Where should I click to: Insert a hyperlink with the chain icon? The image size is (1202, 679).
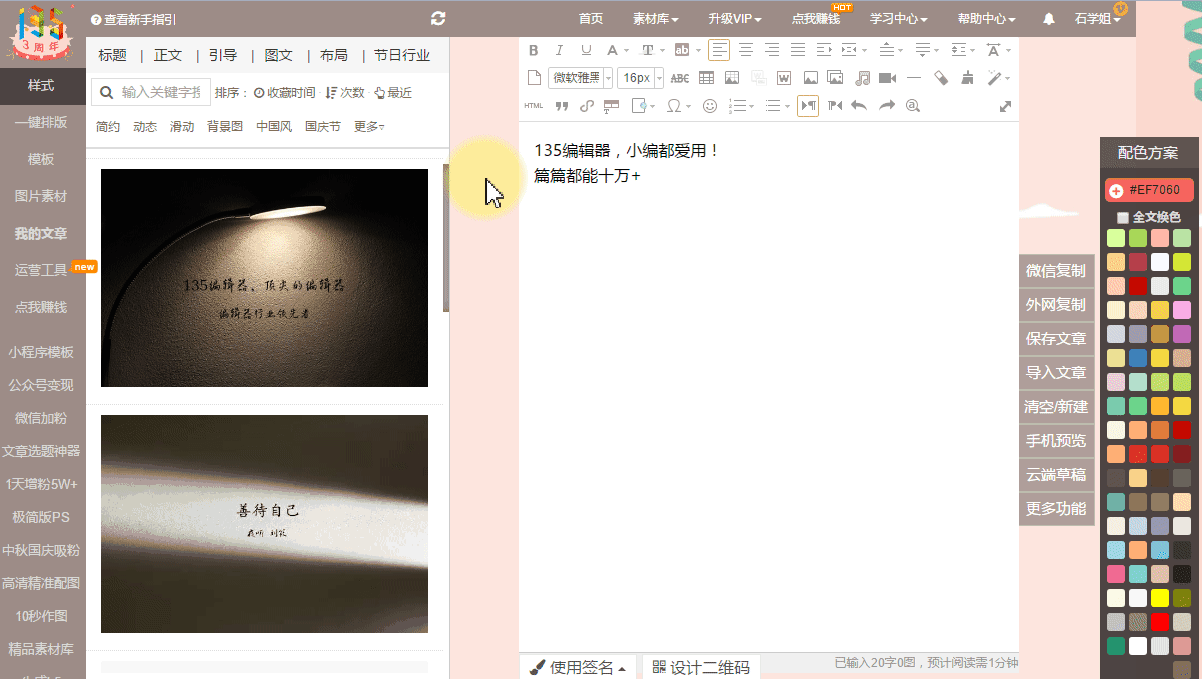pyautogui.click(x=587, y=106)
